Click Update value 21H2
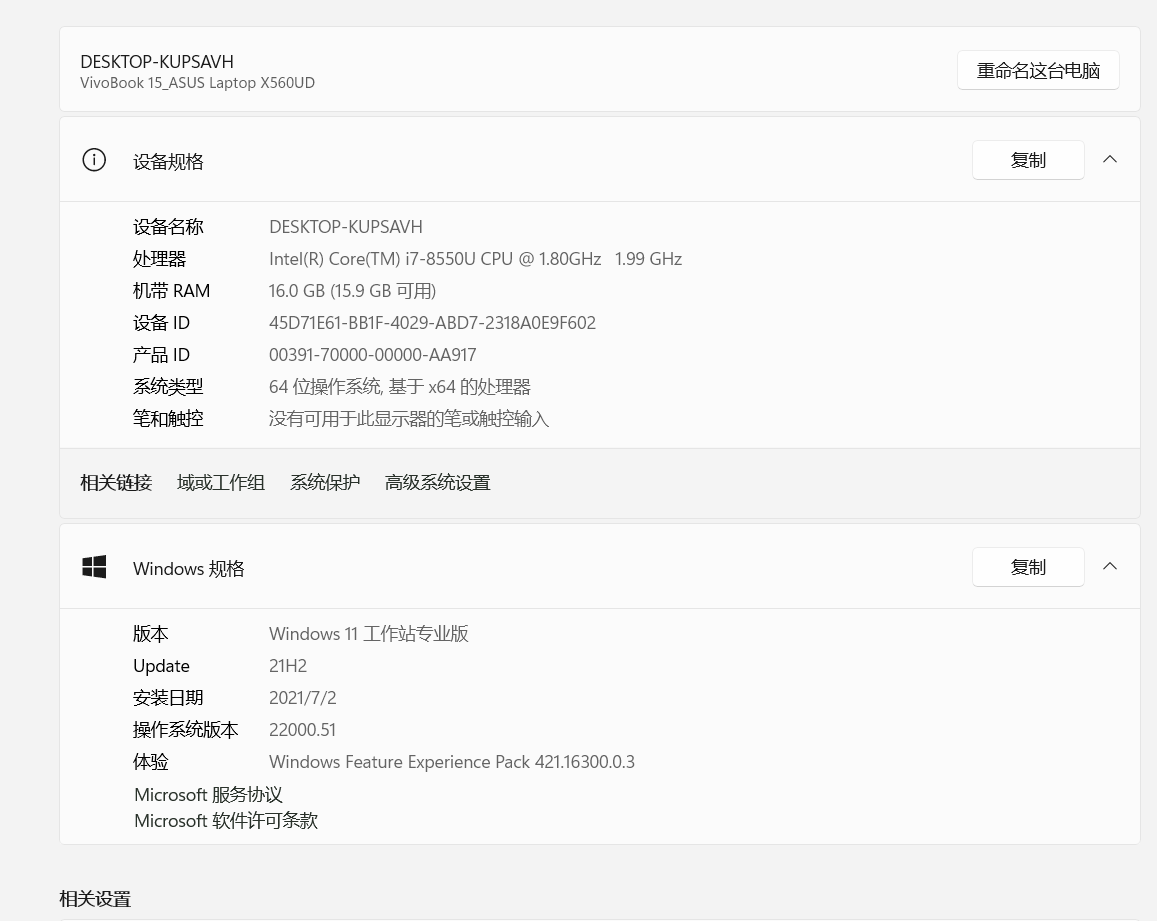Image resolution: width=1157 pixels, height=921 pixels. pyautogui.click(x=288, y=666)
